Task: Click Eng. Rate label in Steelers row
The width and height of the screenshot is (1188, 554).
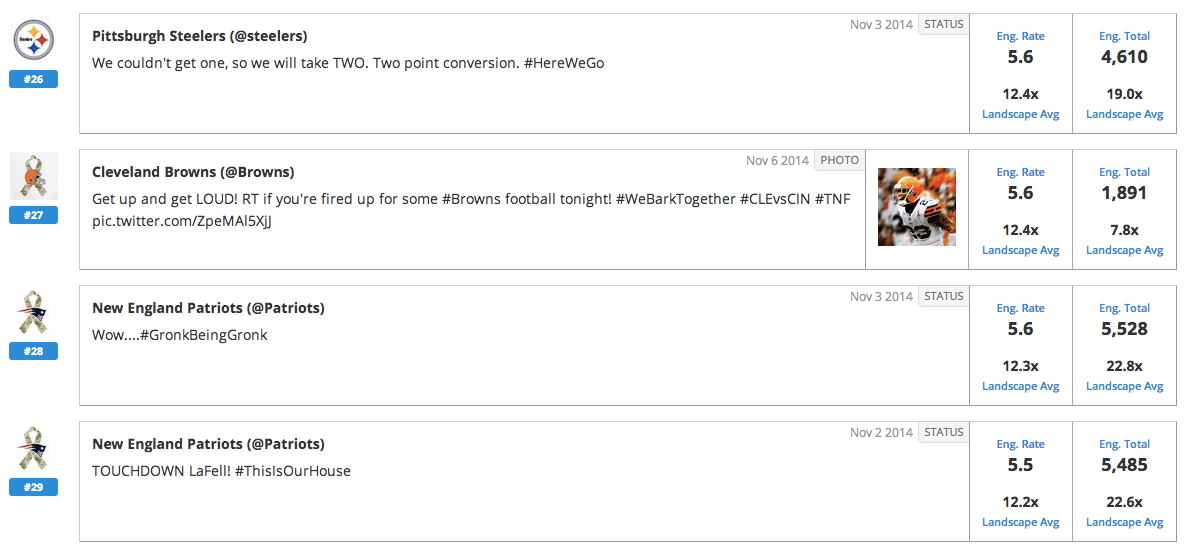Action: 1020,36
